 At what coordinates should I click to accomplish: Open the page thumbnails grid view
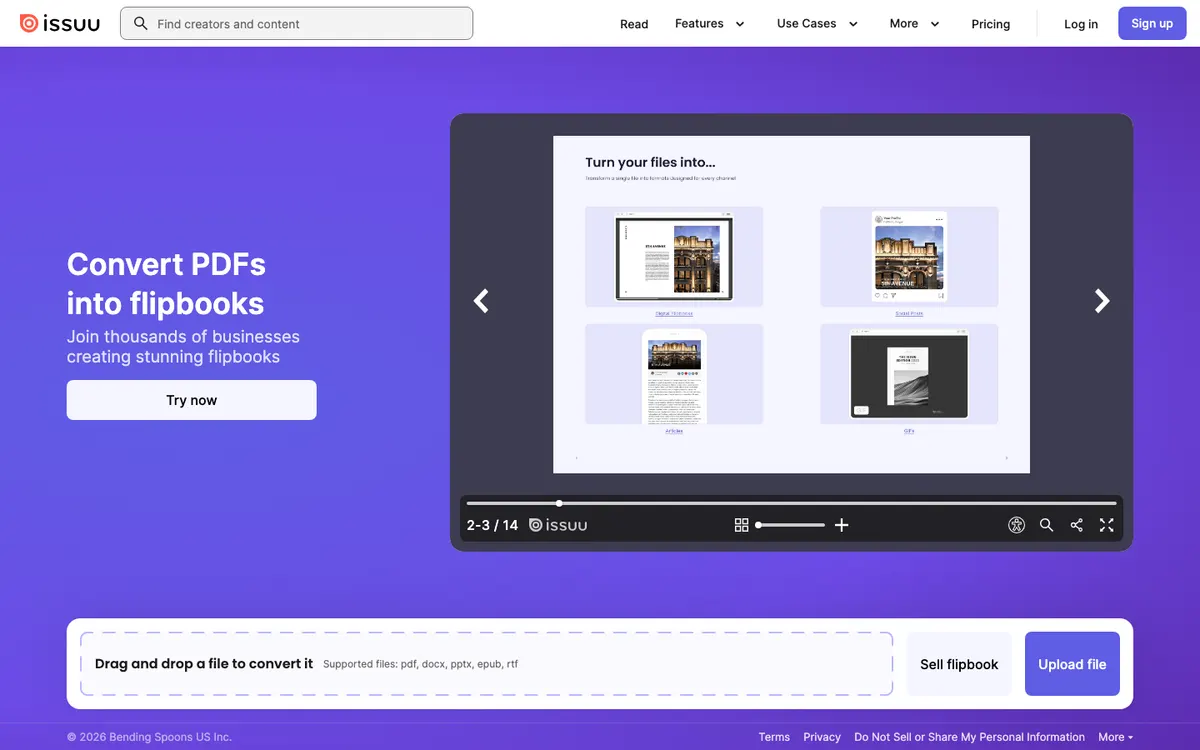(741, 525)
